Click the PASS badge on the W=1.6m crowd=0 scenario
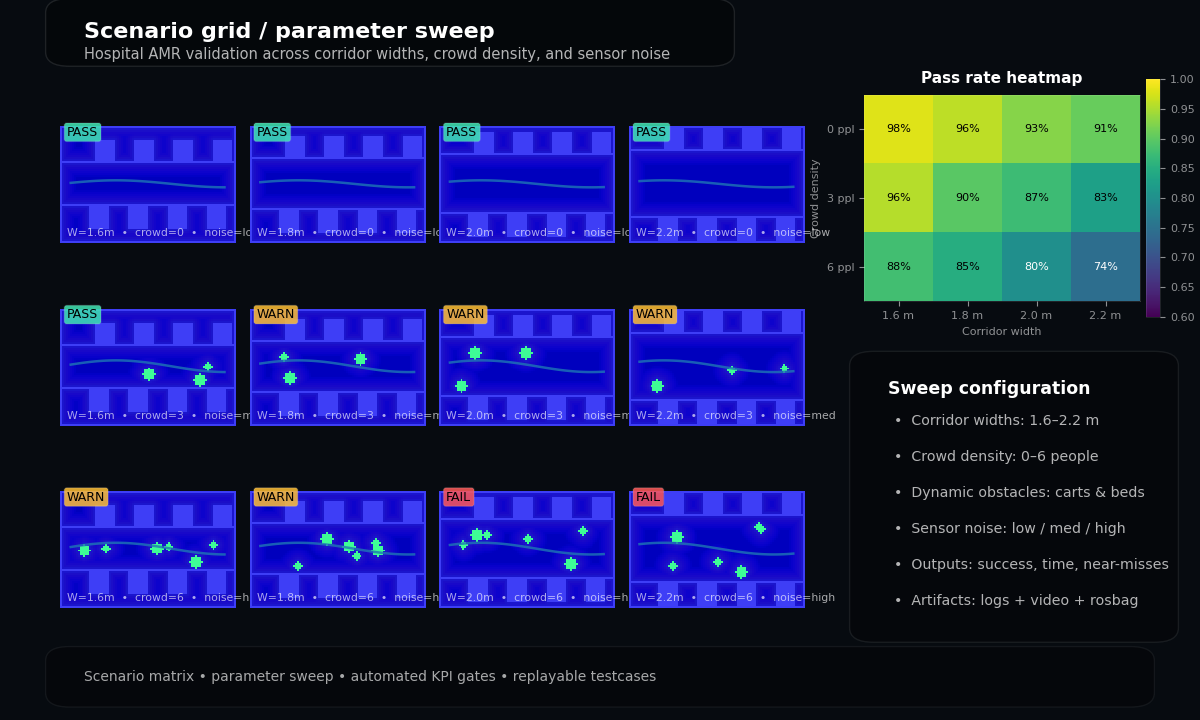 82,131
